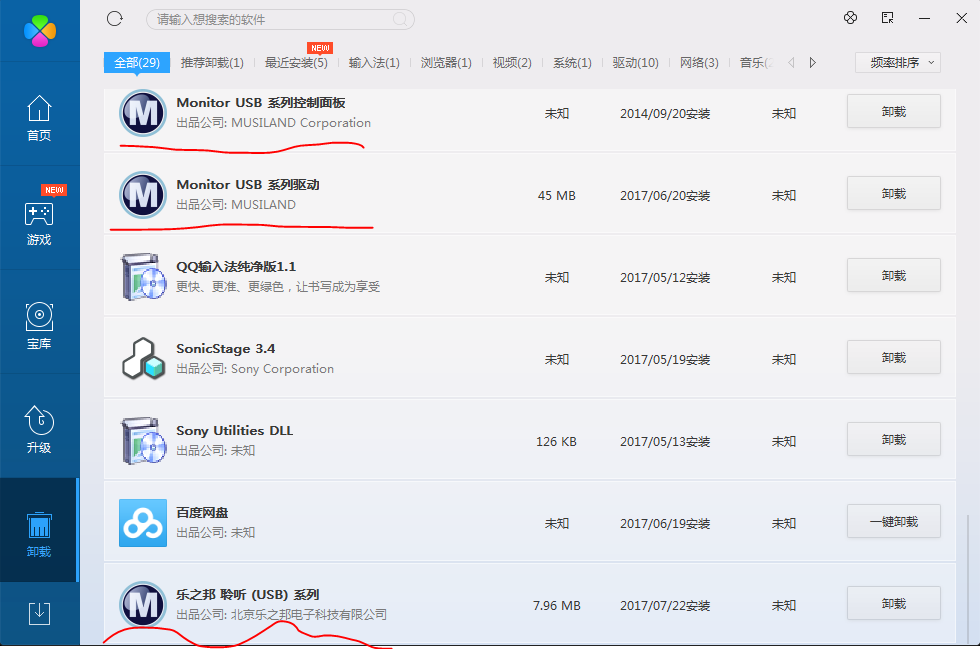The height and width of the screenshot is (649, 980).
Task: Click the 126 KB size value
Action: 556,441
